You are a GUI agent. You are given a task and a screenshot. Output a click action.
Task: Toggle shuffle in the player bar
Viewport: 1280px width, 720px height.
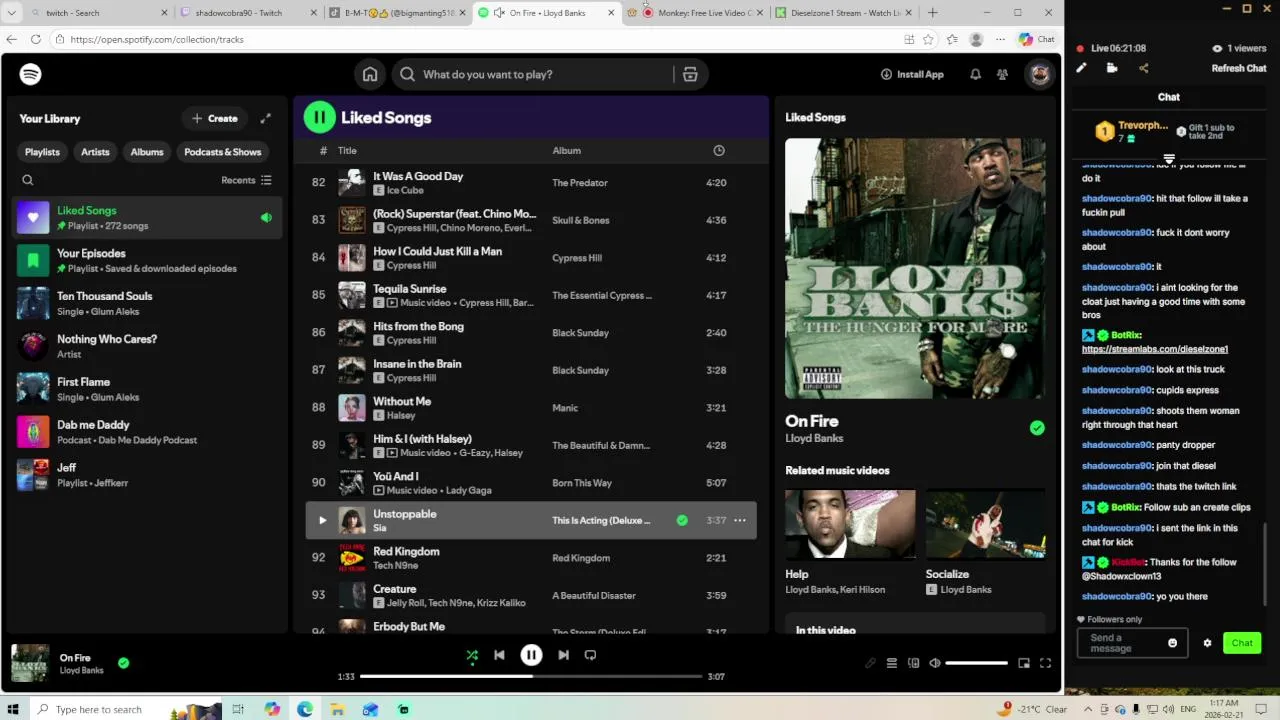coord(472,655)
